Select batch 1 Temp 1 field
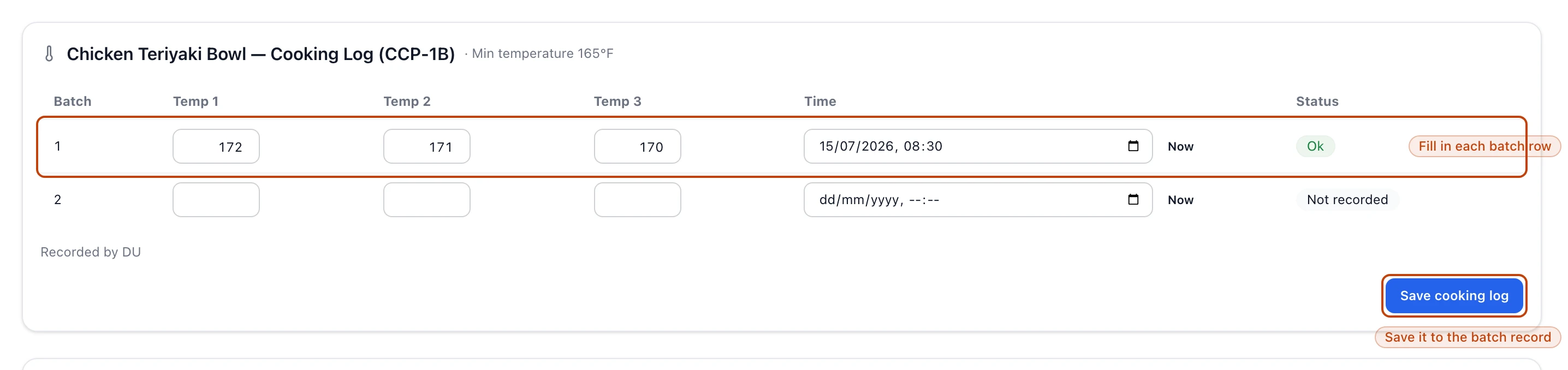1568x370 pixels. [x=216, y=146]
